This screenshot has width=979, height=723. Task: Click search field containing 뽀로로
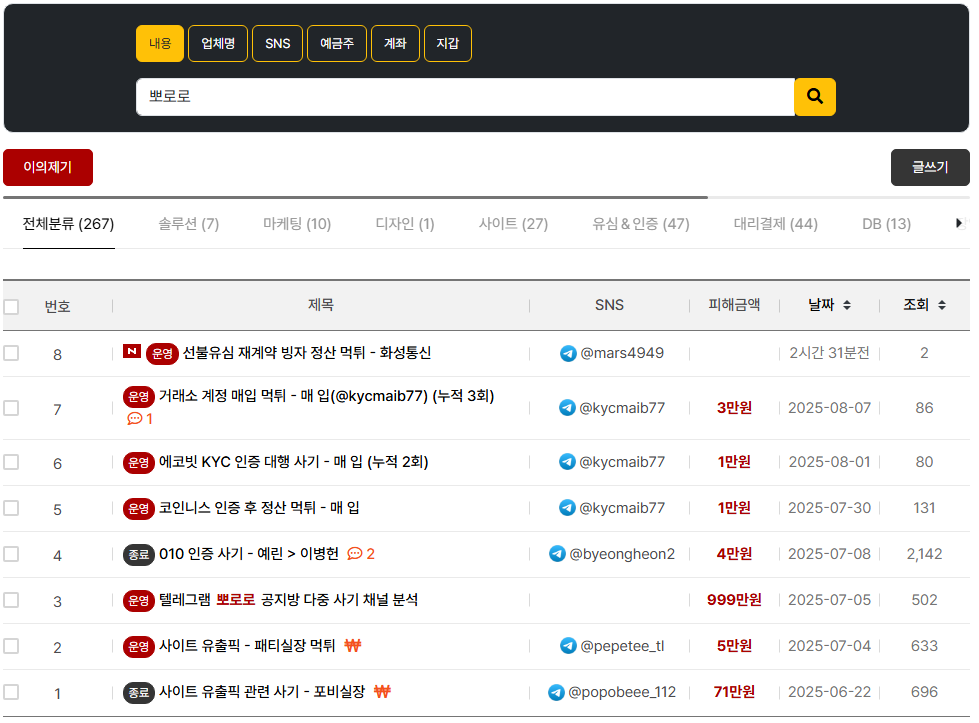tap(465, 97)
